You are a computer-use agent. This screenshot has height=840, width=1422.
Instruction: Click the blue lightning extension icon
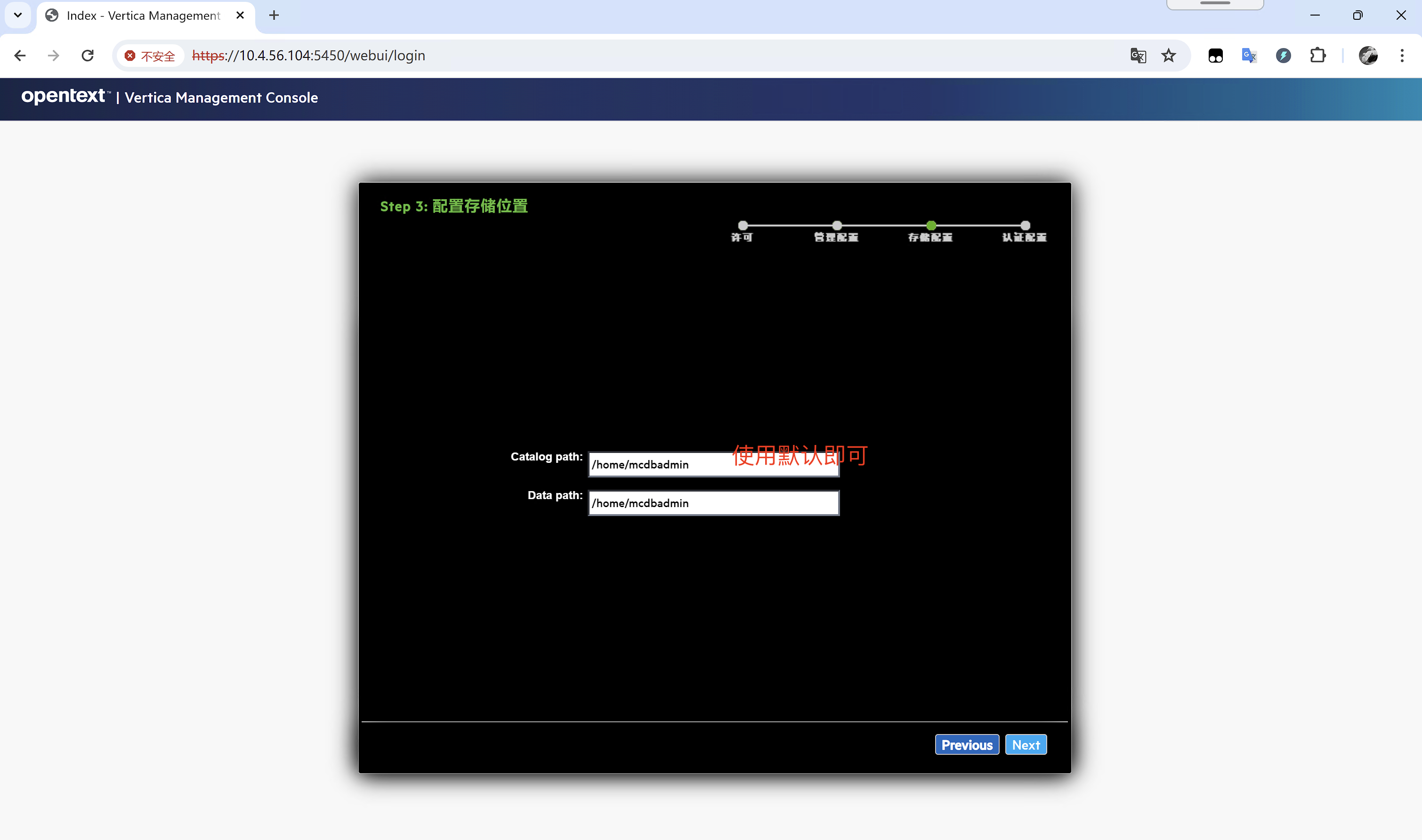pyautogui.click(x=1283, y=56)
